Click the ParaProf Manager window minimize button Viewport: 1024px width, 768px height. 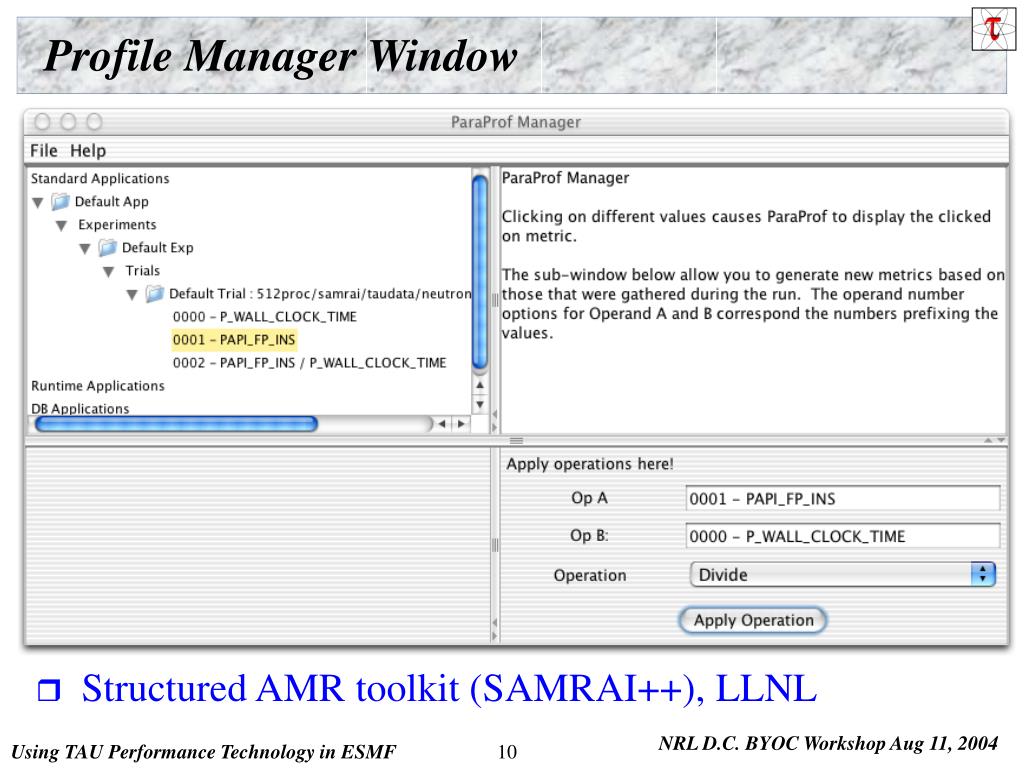68,122
